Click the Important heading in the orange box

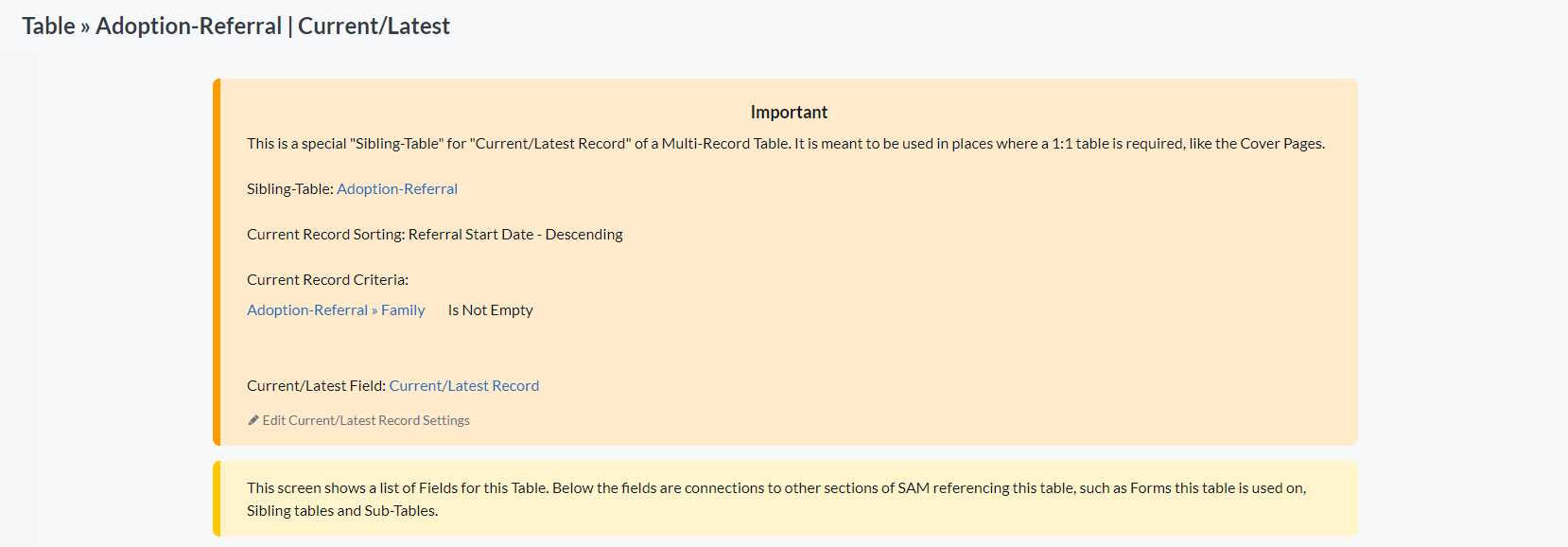pos(789,112)
